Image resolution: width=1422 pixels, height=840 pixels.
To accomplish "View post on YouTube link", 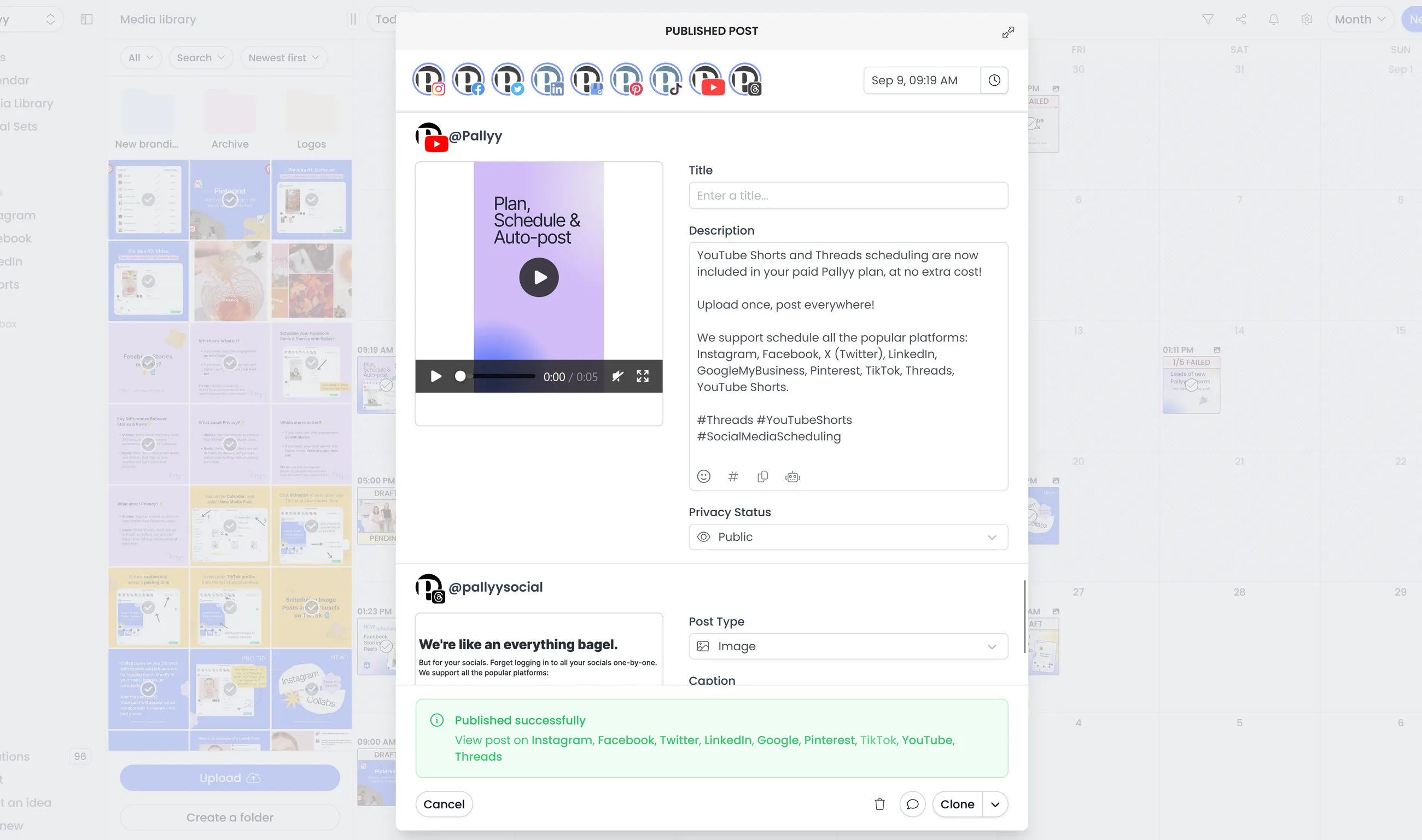I will (x=928, y=740).
